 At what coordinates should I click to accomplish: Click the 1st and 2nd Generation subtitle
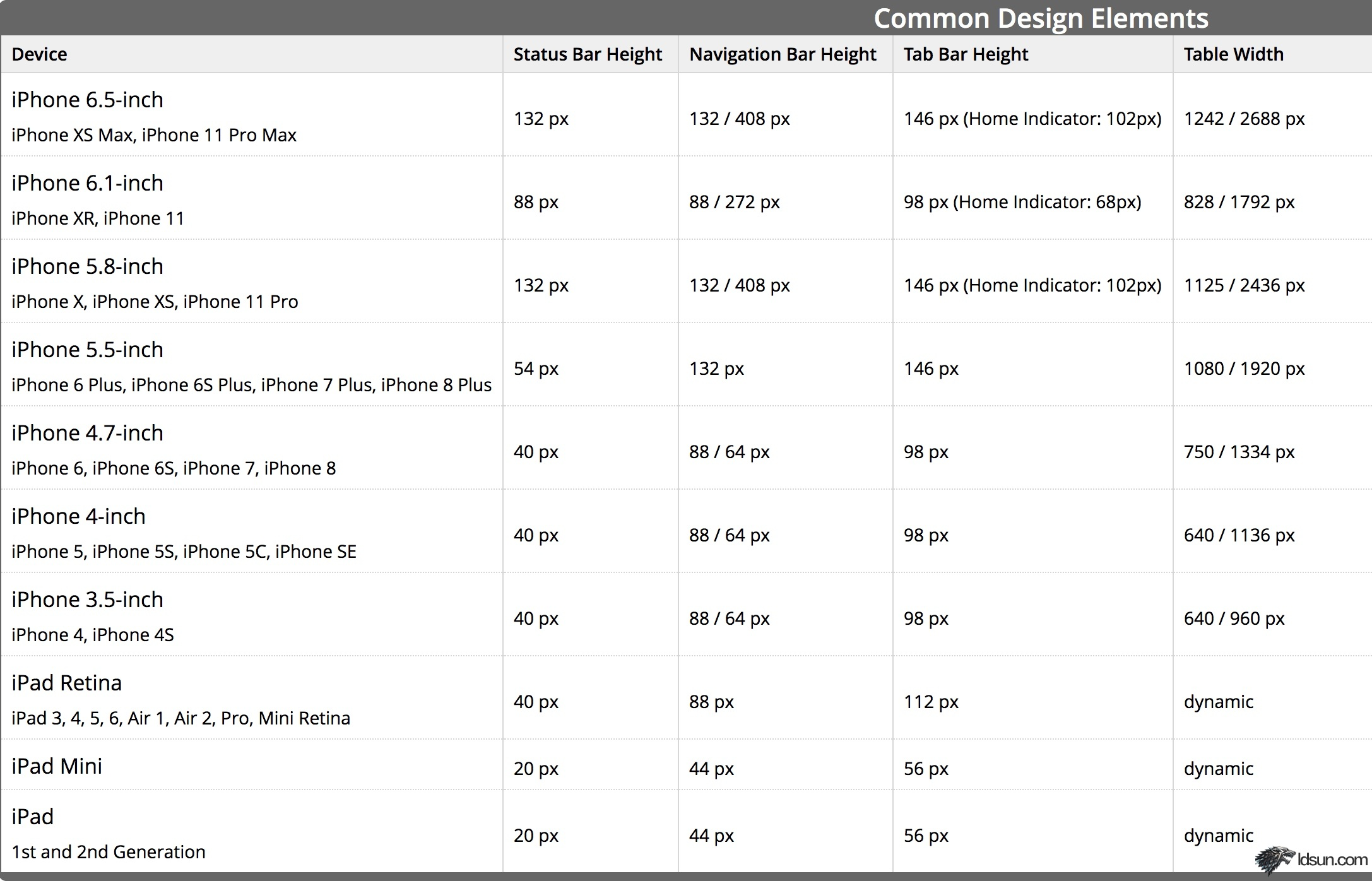coord(109,852)
